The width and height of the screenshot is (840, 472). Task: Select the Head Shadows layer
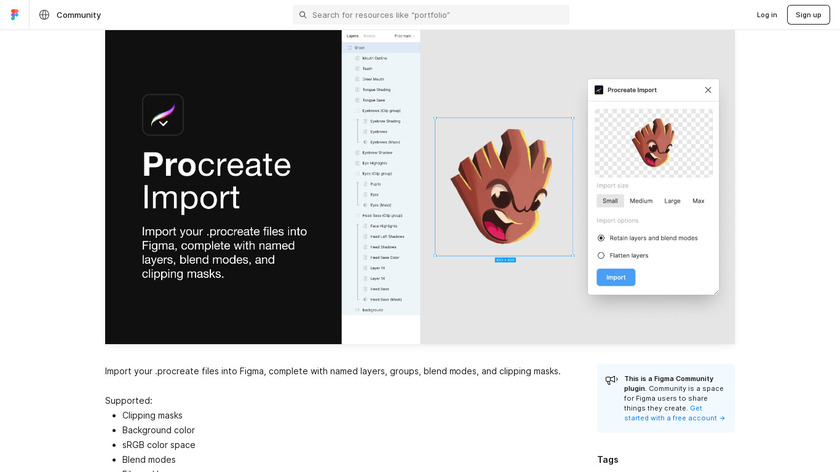coord(381,247)
